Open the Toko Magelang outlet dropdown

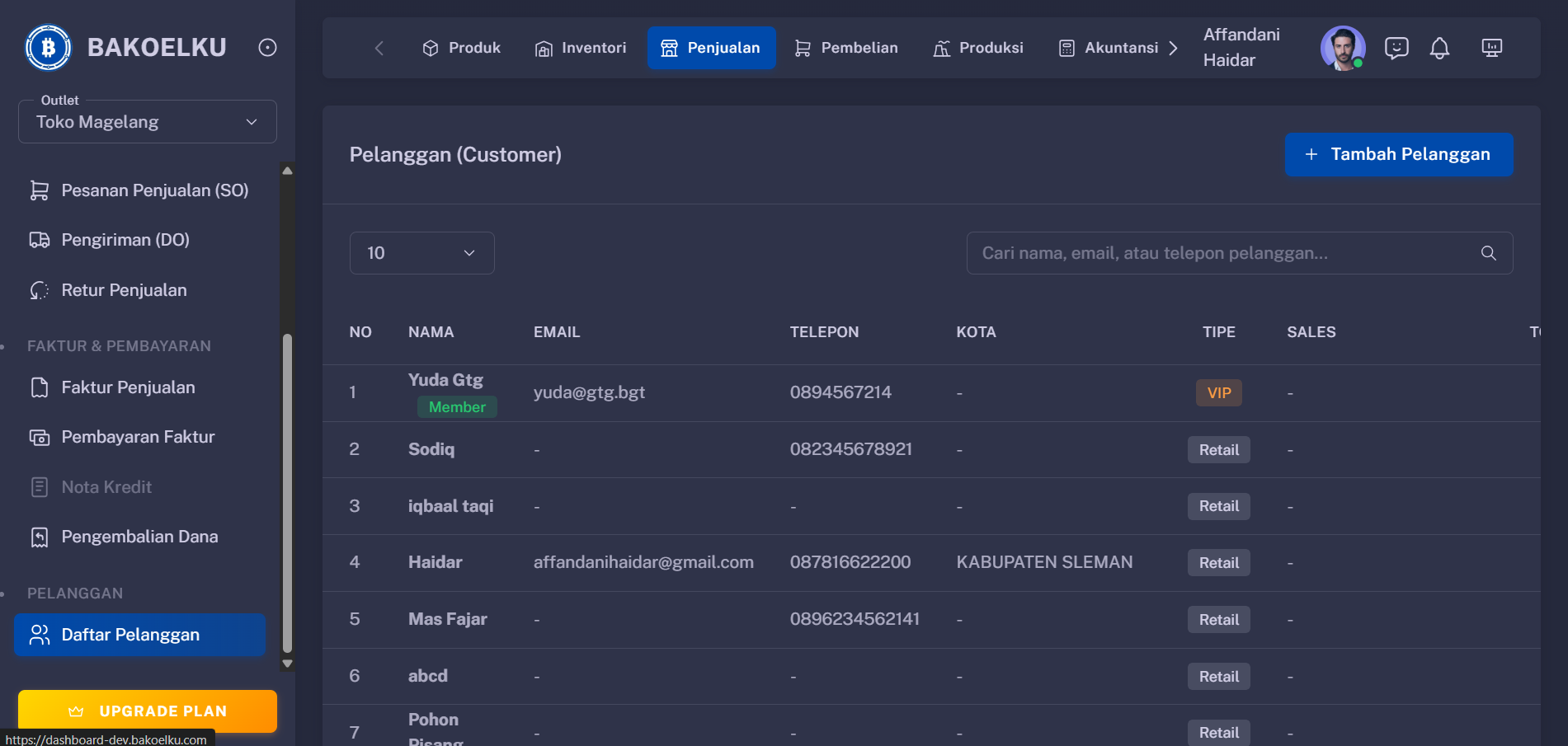pyautogui.click(x=147, y=121)
